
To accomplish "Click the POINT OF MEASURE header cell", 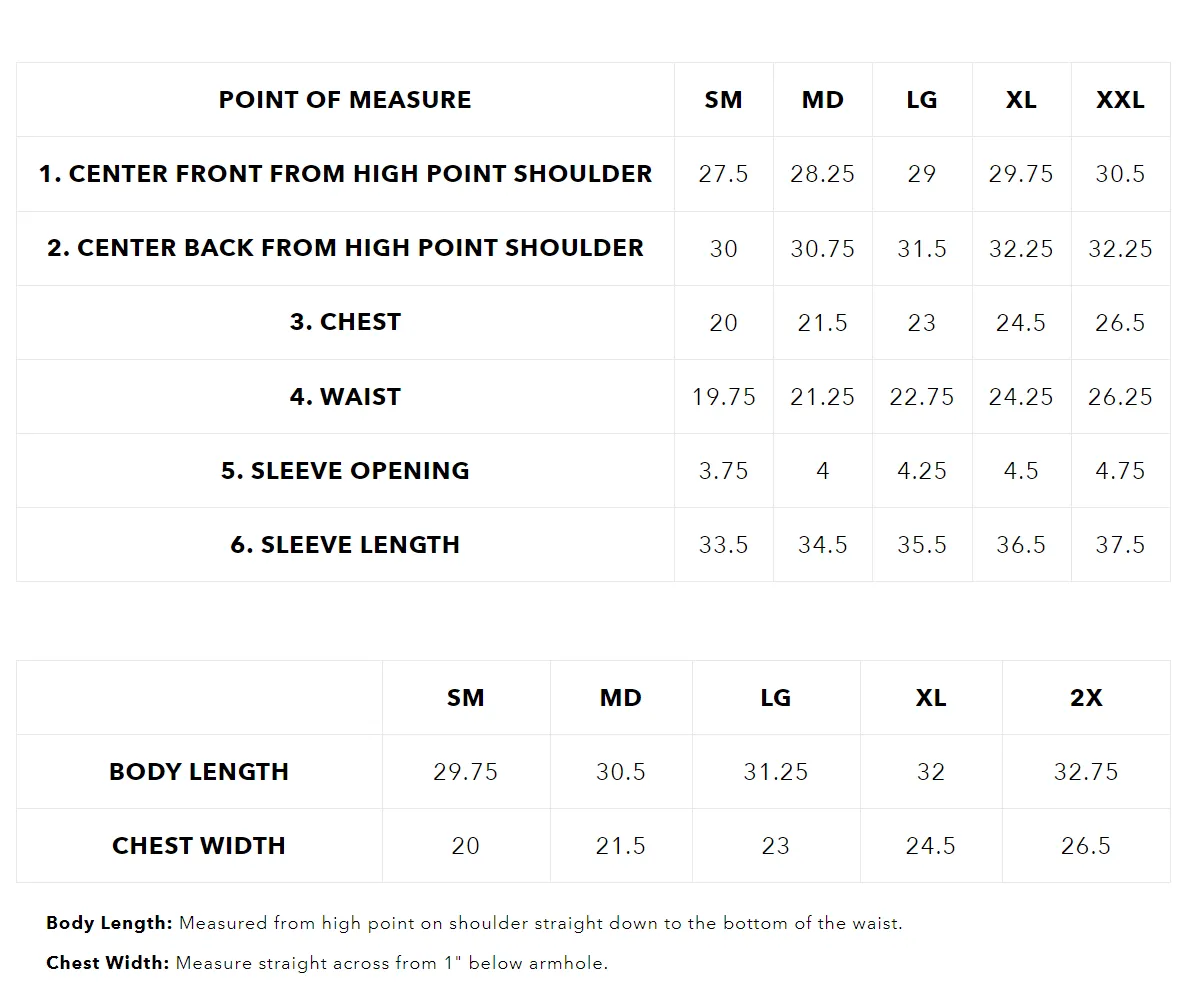I will (345, 100).
